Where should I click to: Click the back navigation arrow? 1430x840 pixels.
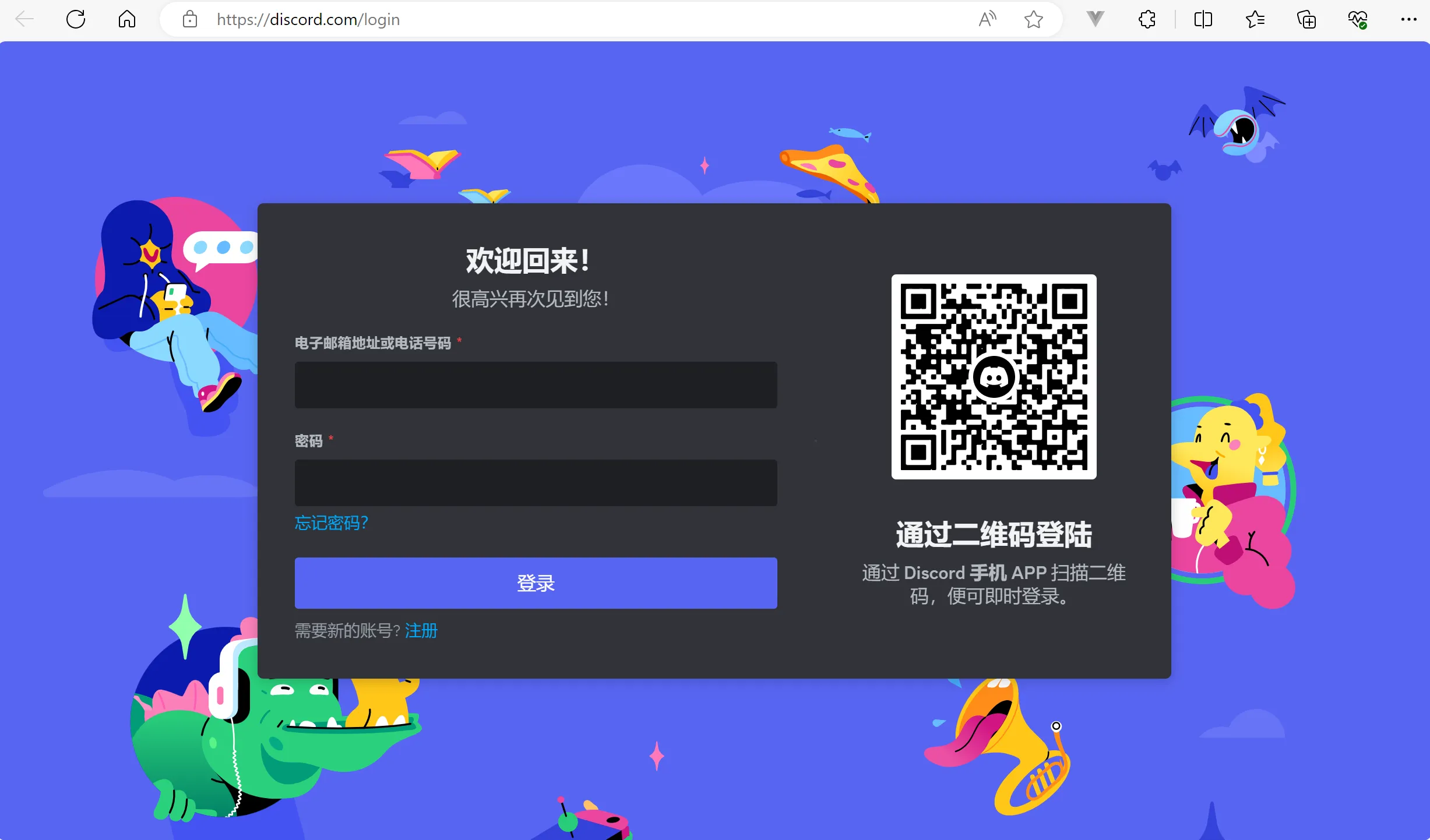[x=24, y=19]
